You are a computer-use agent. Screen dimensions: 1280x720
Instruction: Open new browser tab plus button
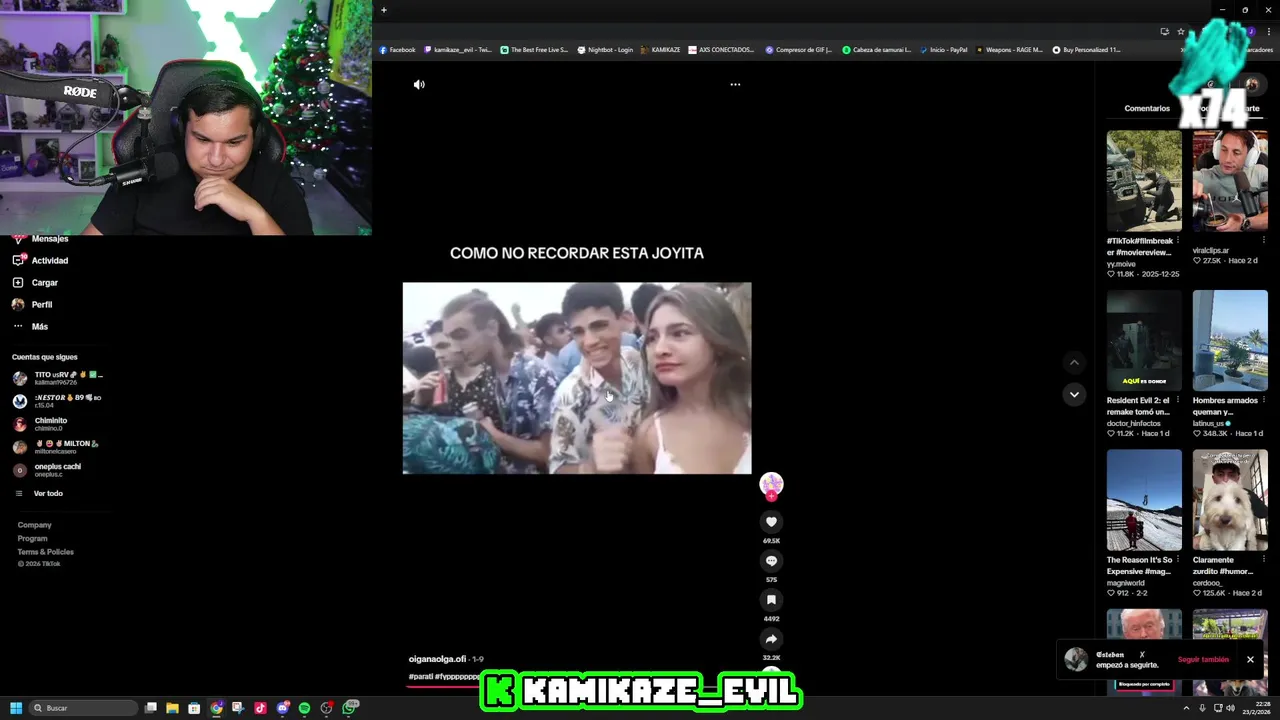point(383,10)
